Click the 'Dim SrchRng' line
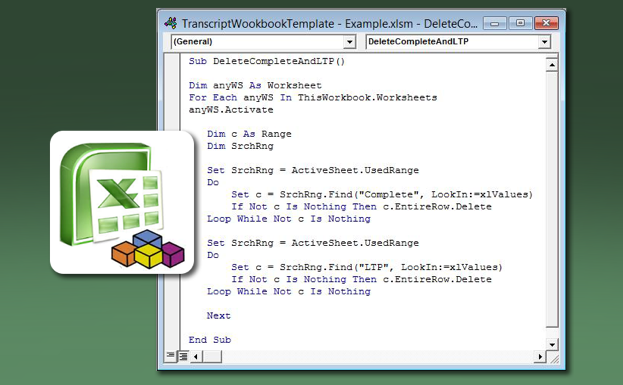The image size is (623, 385). tap(240, 146)
